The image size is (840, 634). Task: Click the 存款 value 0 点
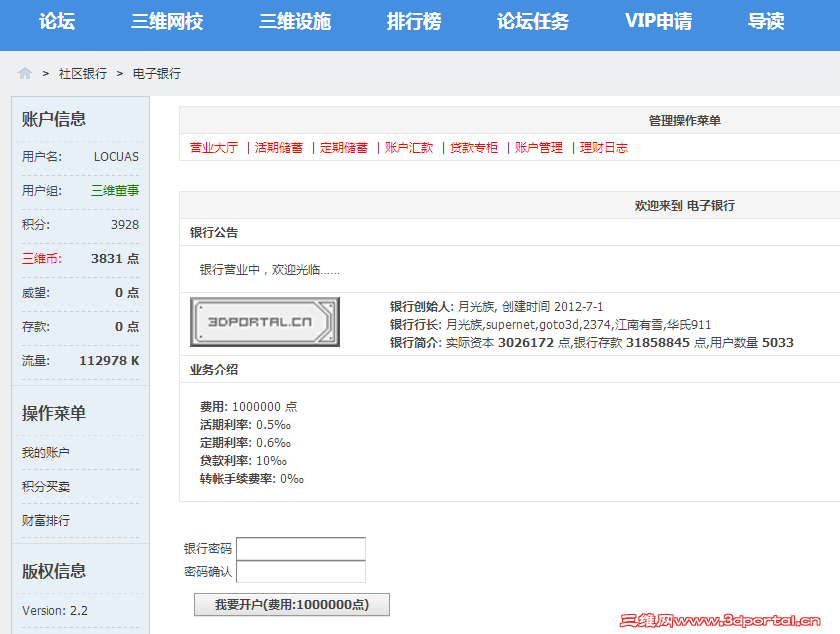(x=127, y=326)
